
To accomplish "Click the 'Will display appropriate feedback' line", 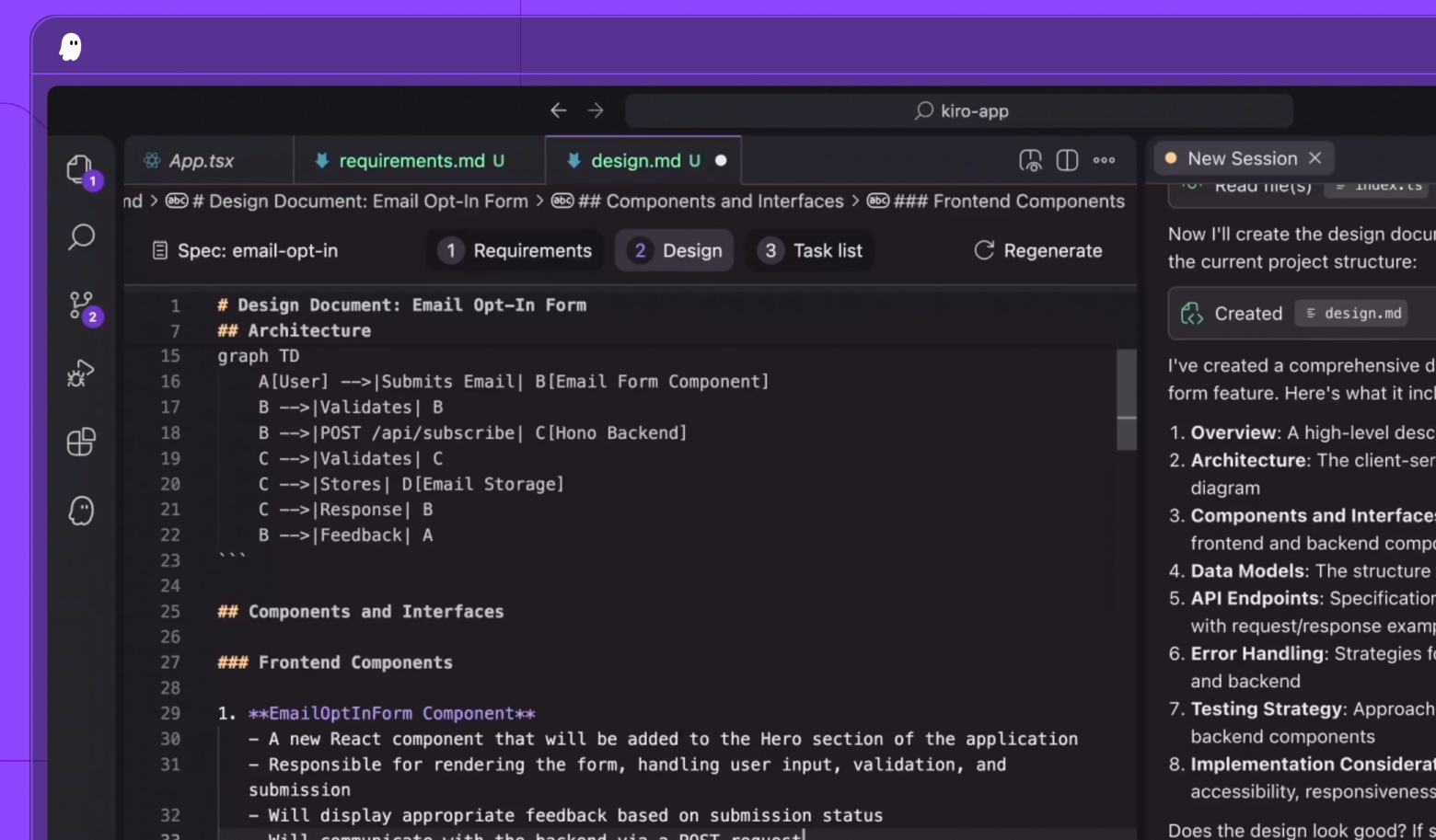I will click(x=565, y=815).
